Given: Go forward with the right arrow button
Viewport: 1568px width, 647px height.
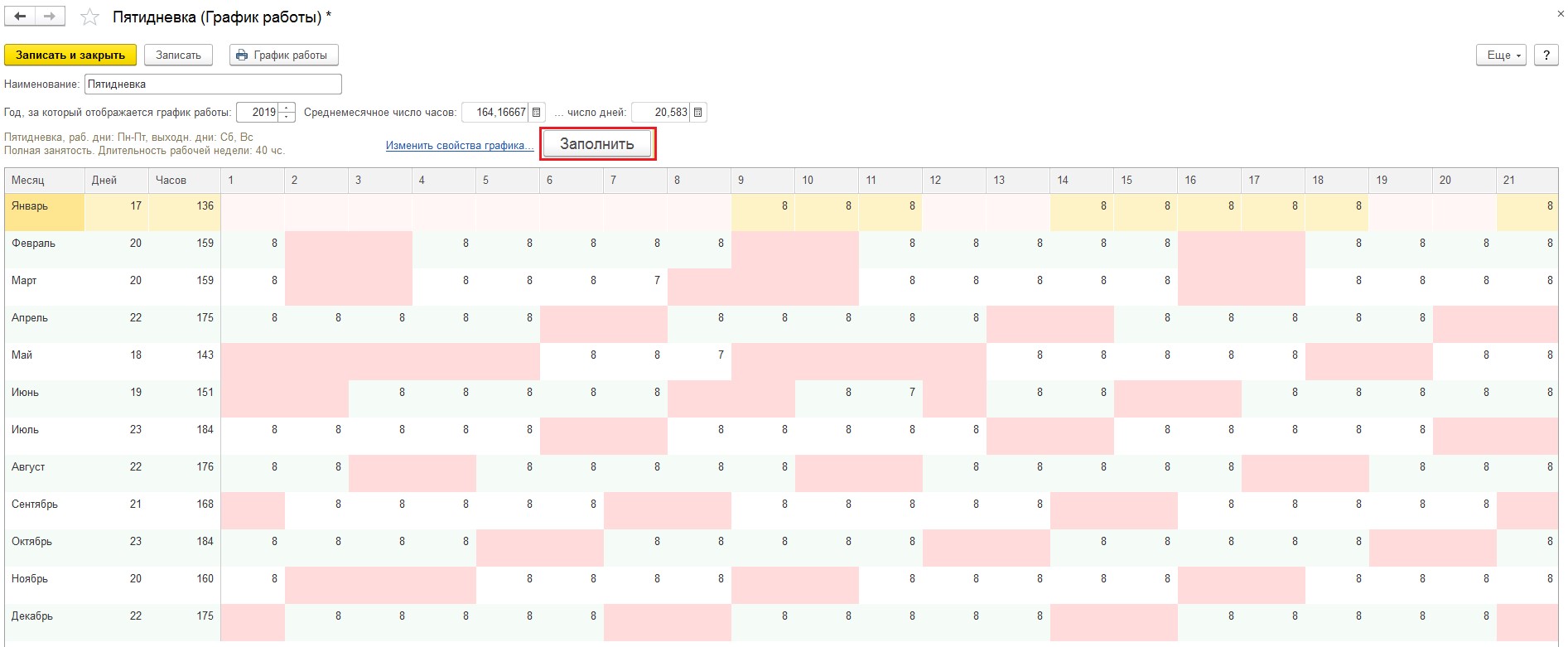Looking at the screenshot, I should (50, 17).
